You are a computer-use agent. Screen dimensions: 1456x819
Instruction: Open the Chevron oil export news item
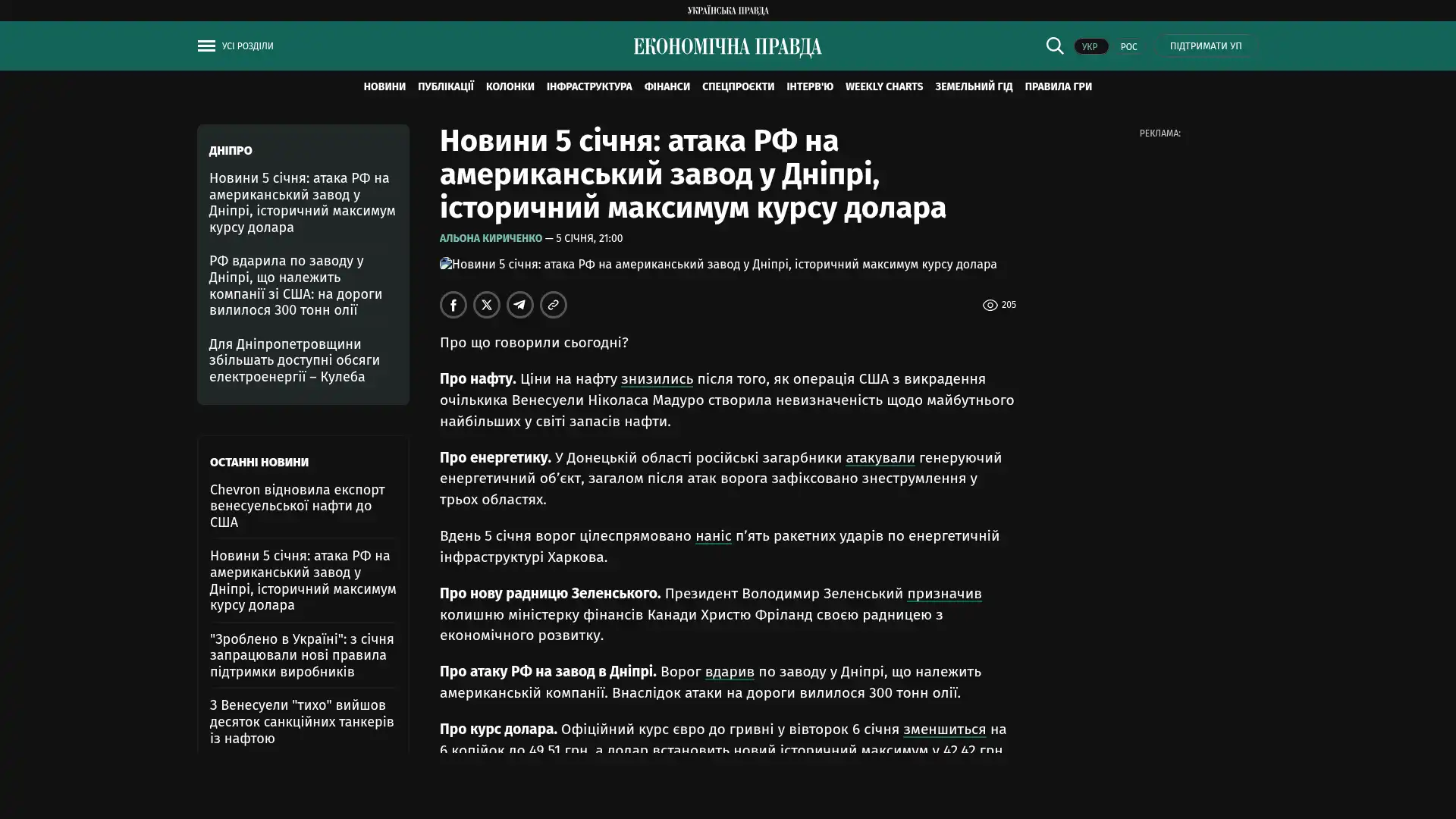[297, 506]
